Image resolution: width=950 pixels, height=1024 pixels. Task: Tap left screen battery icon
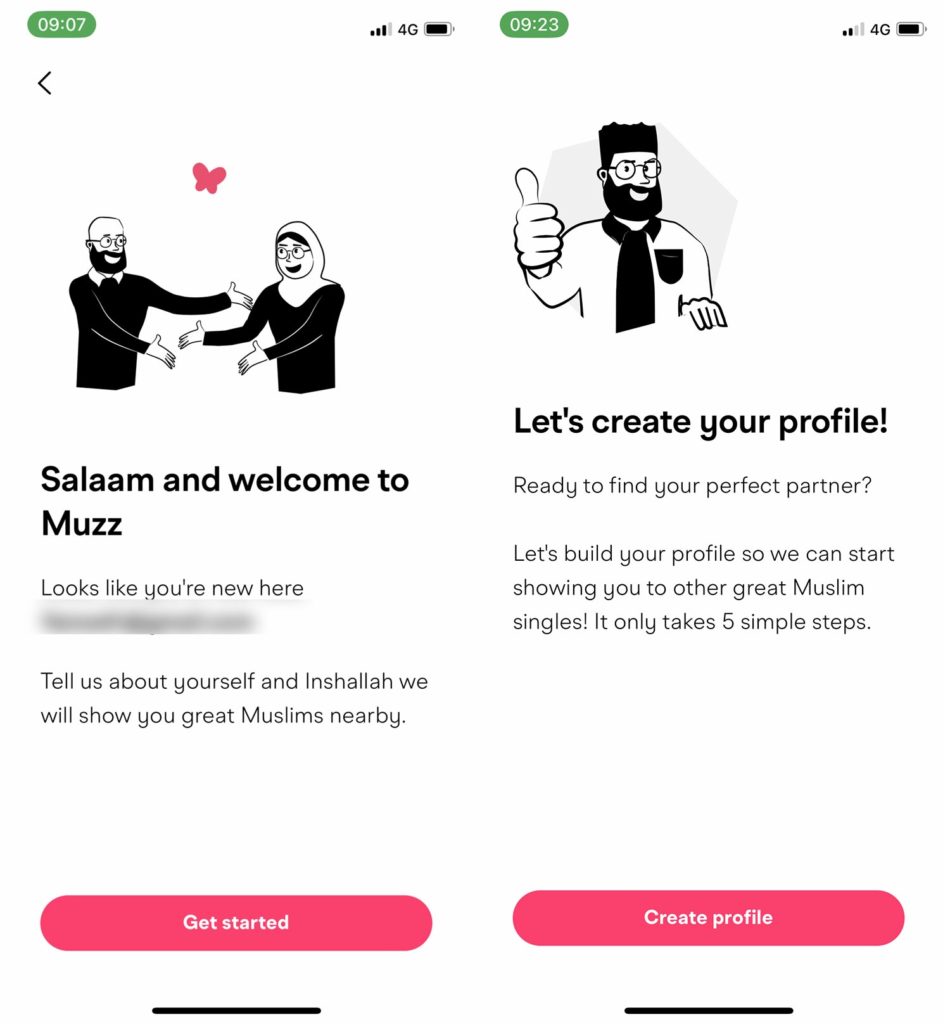tap(439, 29)
